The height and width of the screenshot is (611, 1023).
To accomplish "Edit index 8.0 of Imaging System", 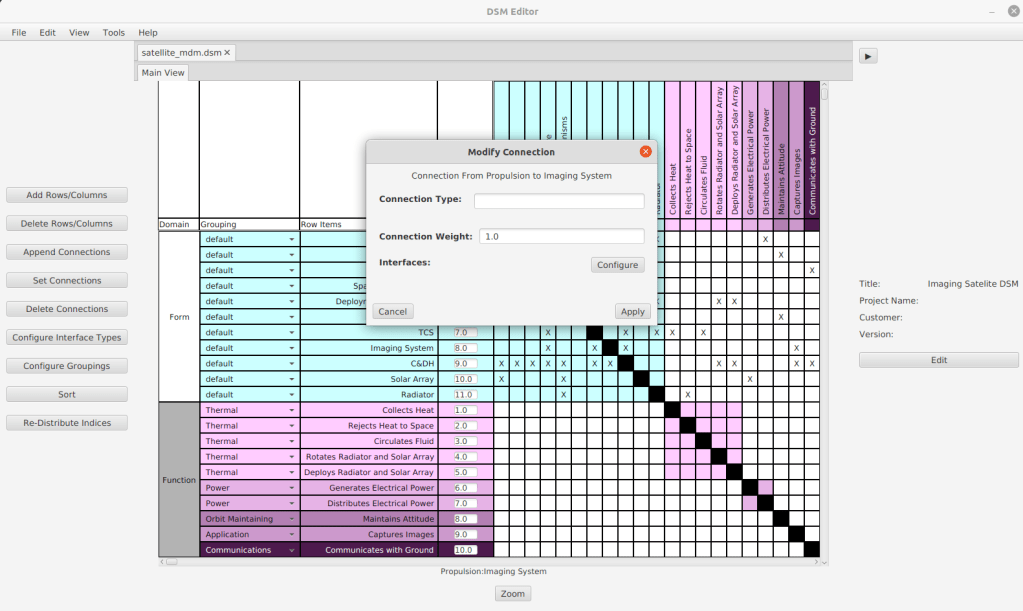I will 465,348.
